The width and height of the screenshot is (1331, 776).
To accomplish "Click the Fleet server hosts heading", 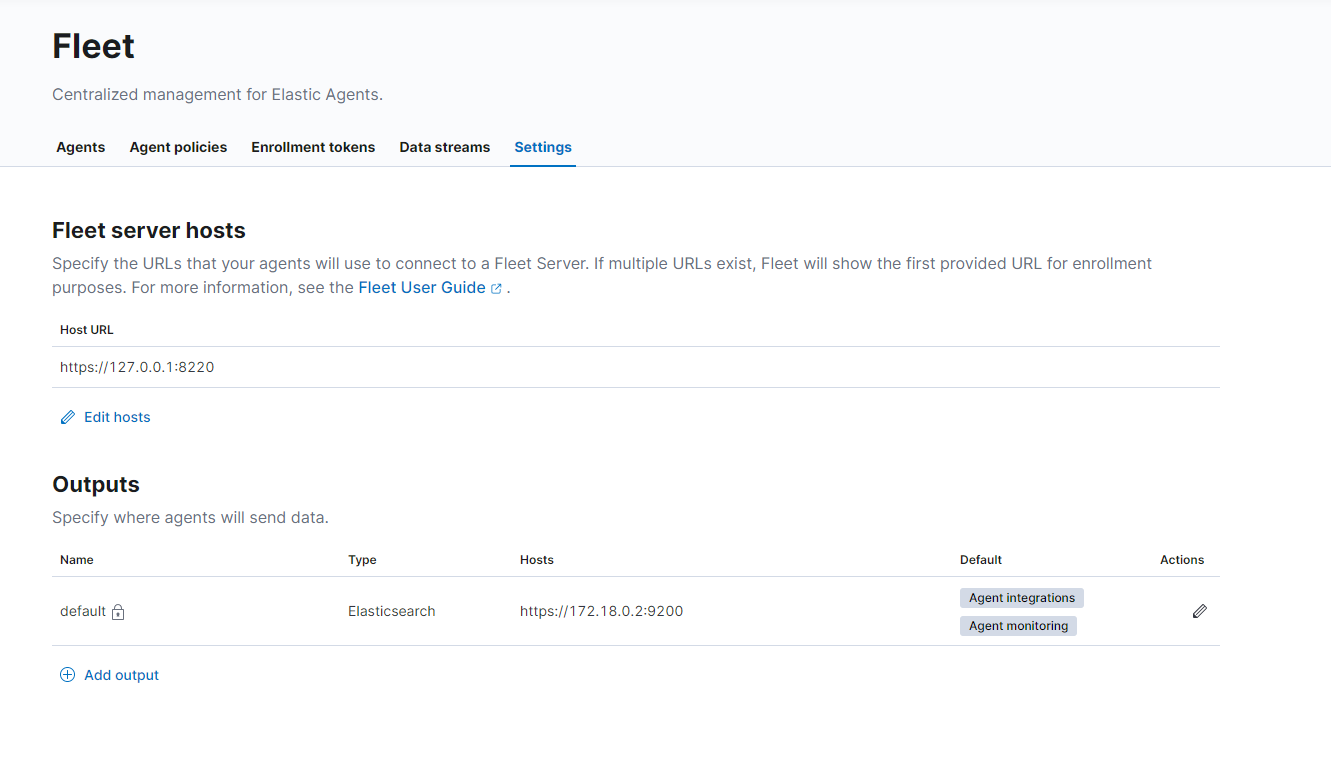I will click(x=149, y=230).
